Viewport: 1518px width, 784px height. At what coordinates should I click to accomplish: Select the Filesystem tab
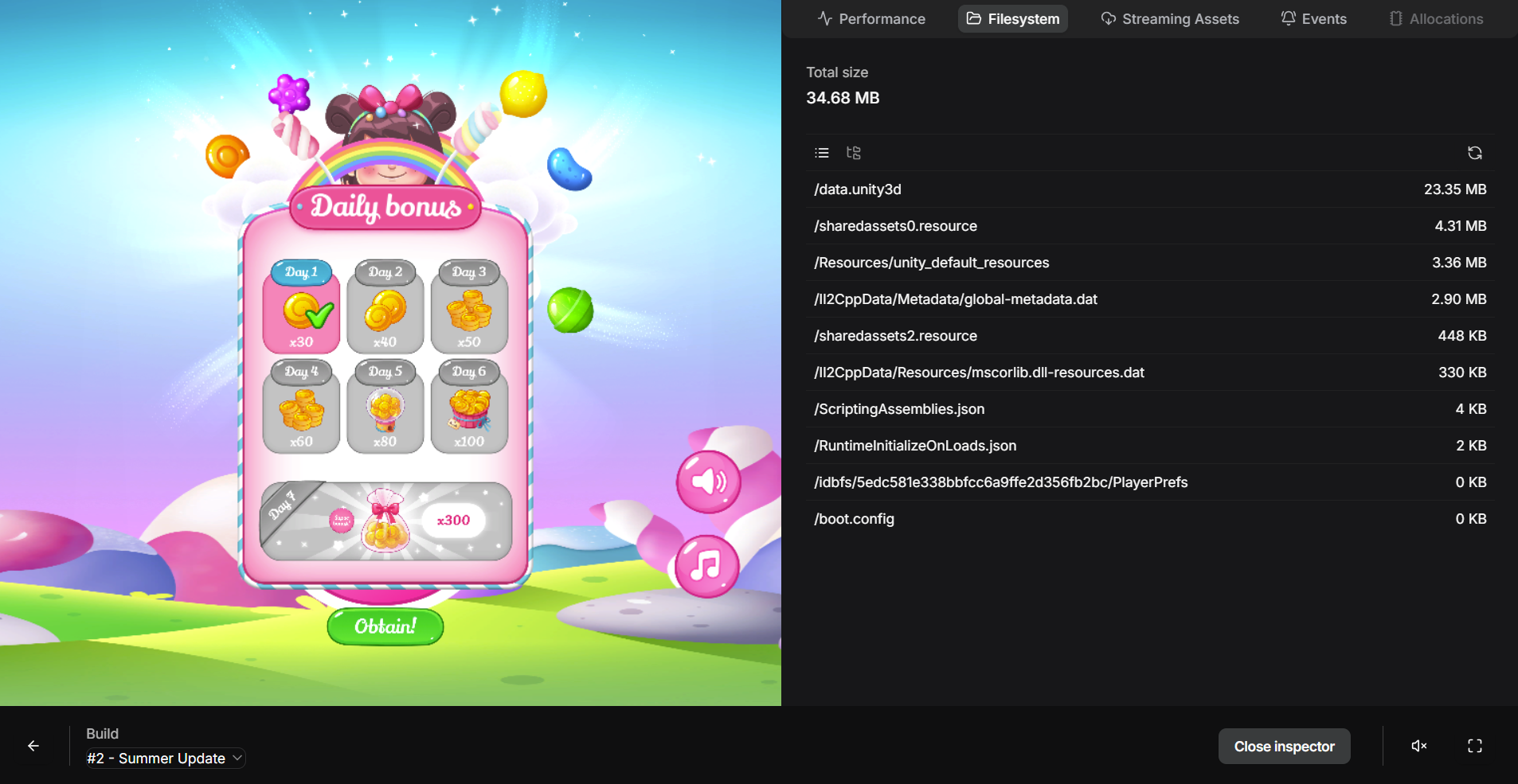point(1013,19)
